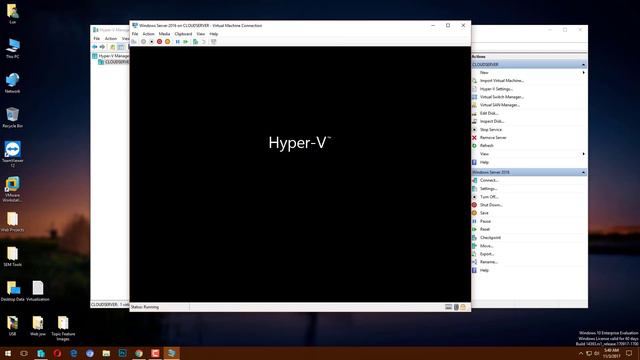Click the Revert toolbar icon in VM Connection
This screenshot has width=640, height=360.
click(x=204, y=42)
